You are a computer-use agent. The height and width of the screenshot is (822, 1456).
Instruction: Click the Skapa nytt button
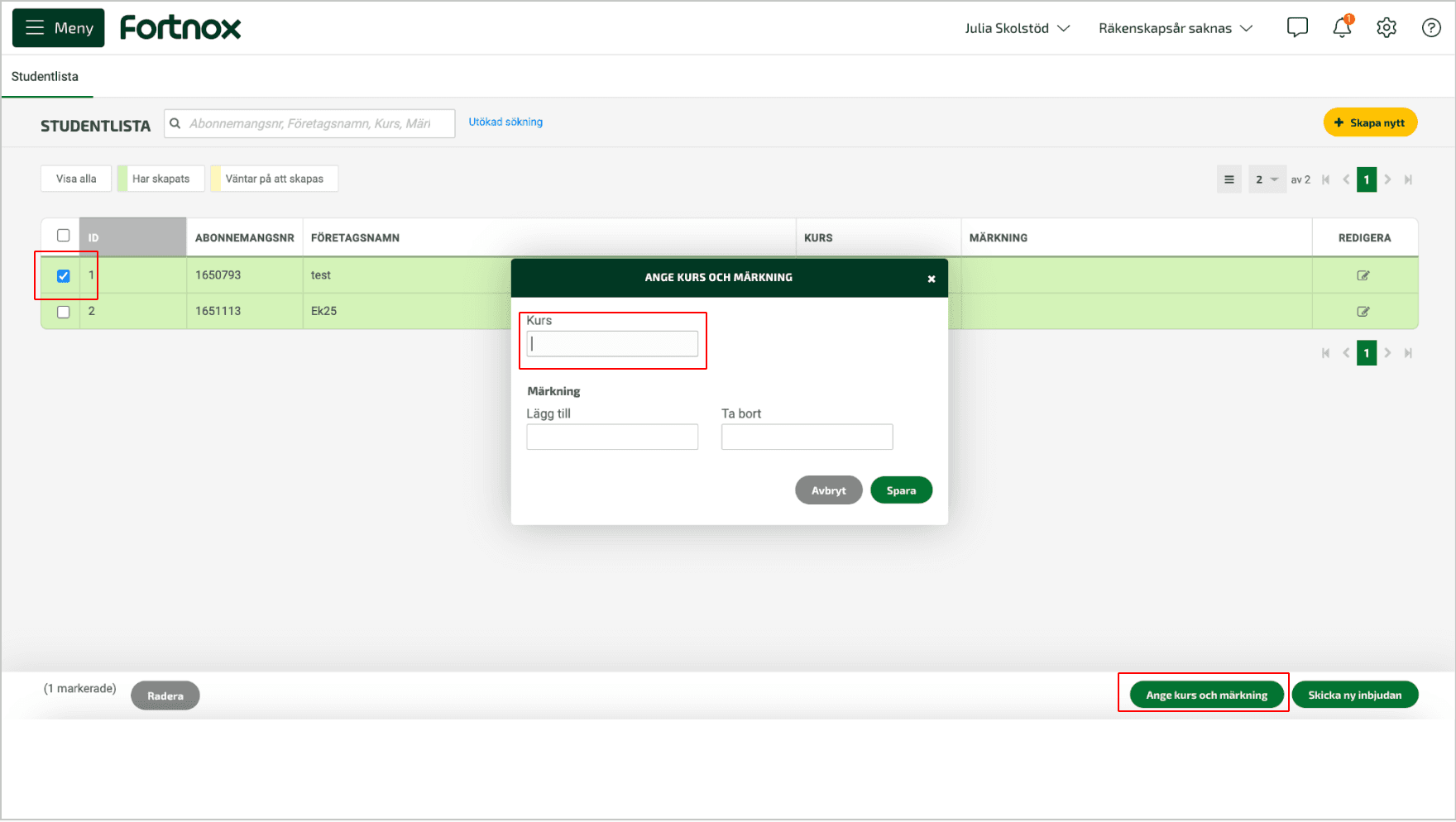(1370, 122)
